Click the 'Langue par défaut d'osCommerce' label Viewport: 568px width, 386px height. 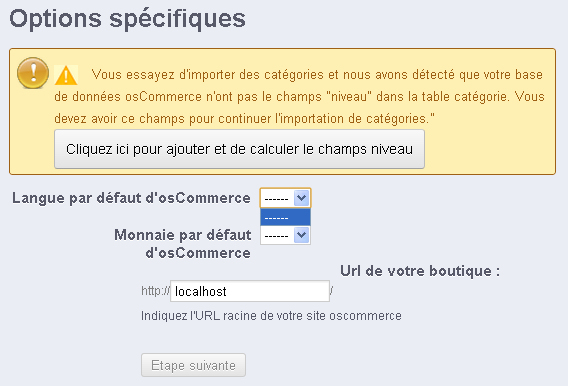[x=131, y=198]
